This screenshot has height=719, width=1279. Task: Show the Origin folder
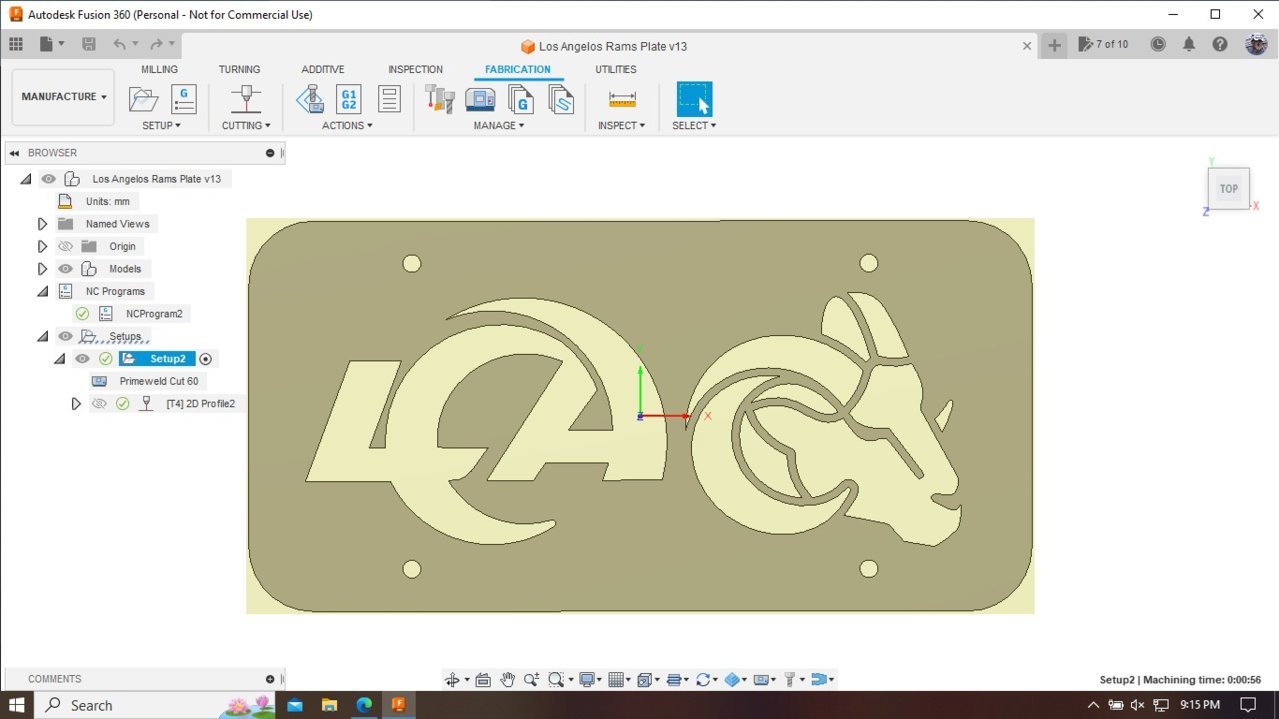click(x=66, y=246)
